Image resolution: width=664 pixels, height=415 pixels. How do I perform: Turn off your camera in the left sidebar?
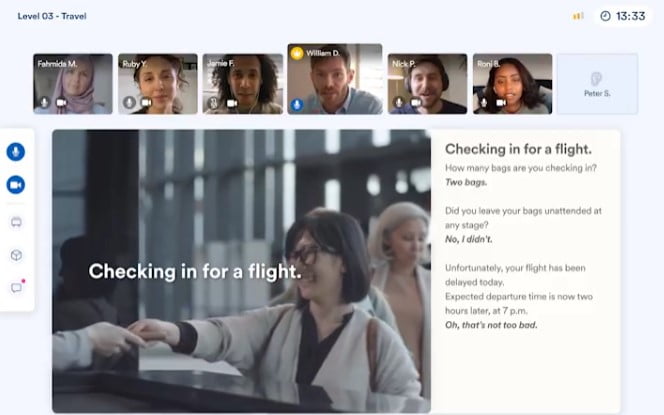point(16,185)
